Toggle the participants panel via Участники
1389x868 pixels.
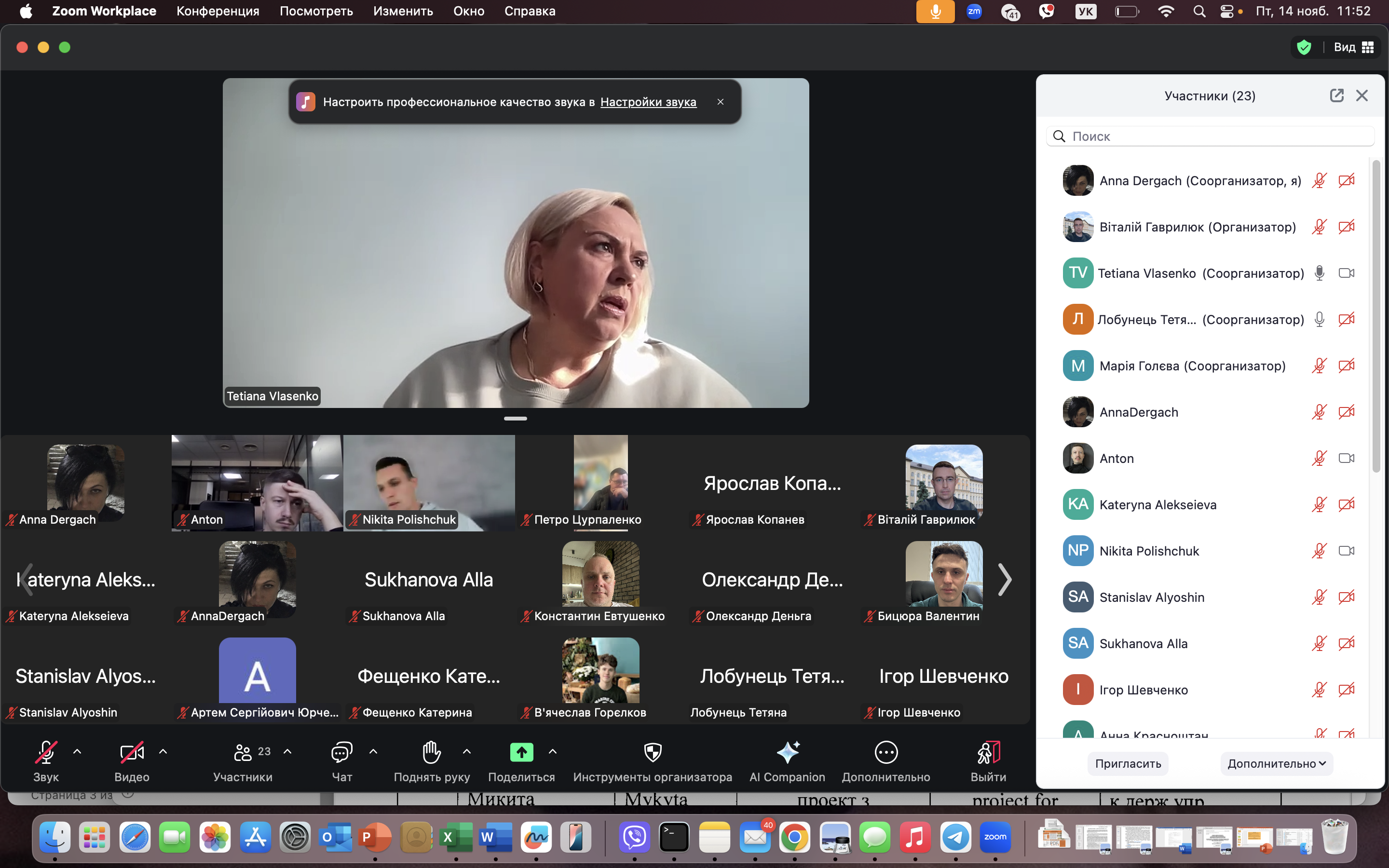pos(243,752)
